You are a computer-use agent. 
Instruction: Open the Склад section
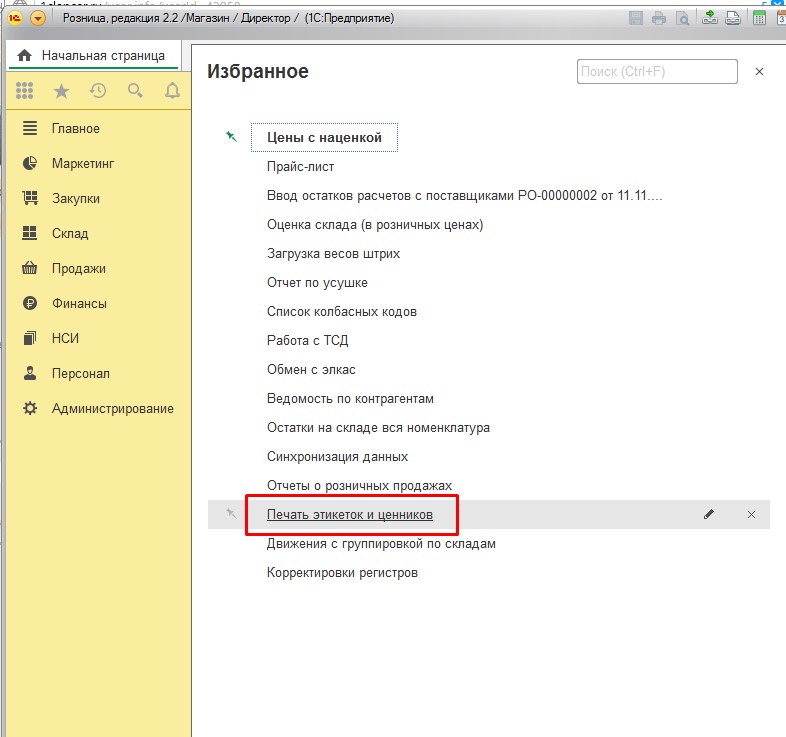70,233
